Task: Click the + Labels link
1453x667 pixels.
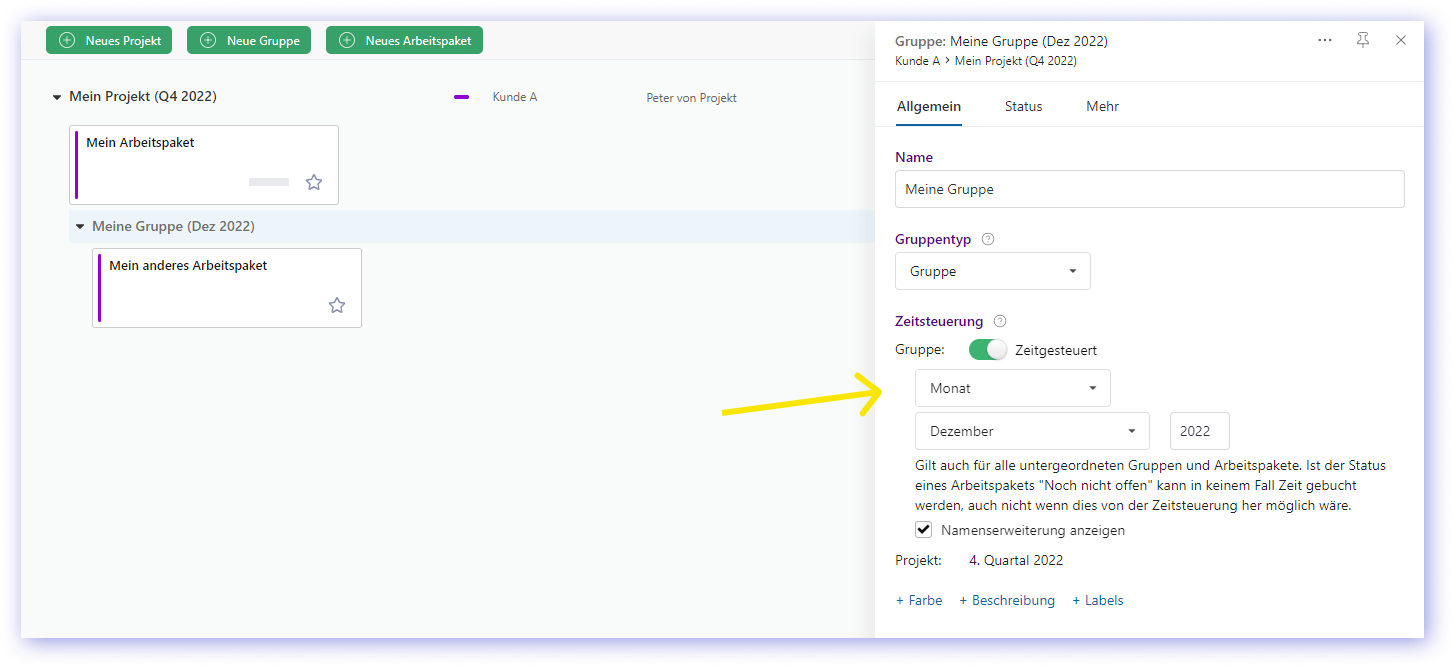Action: 1098,601
